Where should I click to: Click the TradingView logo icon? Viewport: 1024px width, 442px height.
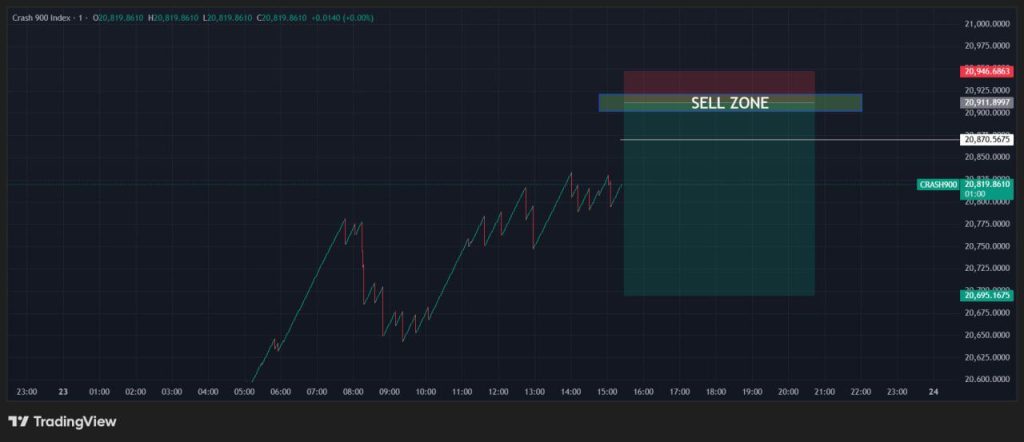tap(17, 422)
